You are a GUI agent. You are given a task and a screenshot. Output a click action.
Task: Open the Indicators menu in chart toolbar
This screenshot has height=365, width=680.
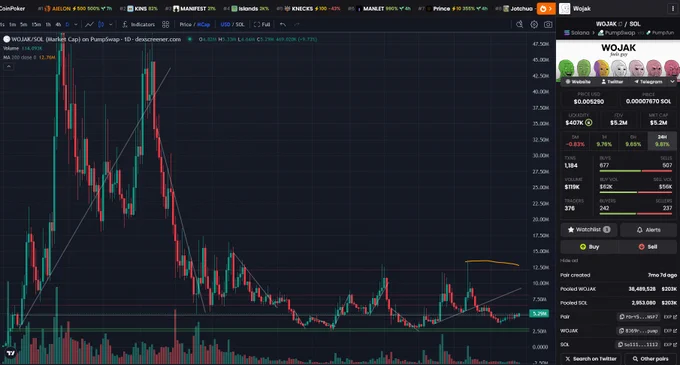138,24
